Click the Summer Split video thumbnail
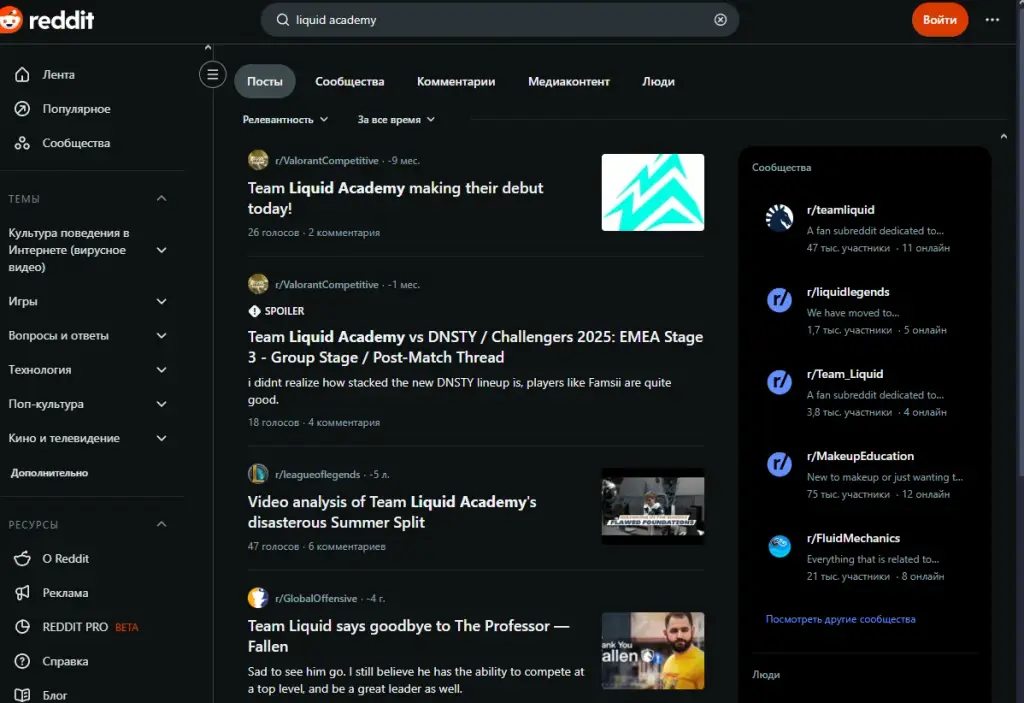This screenshot has height=703, width=1024. [x=652, y=506]
